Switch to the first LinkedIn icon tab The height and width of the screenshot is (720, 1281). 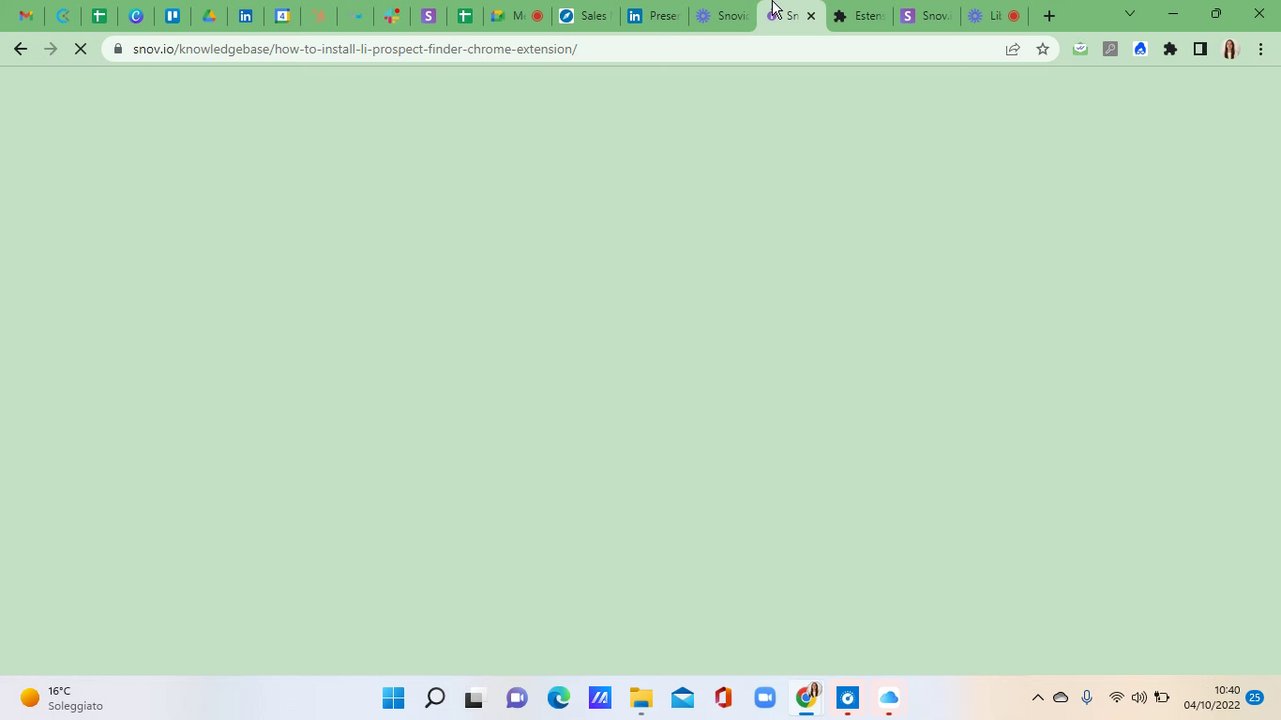(246, 16)
